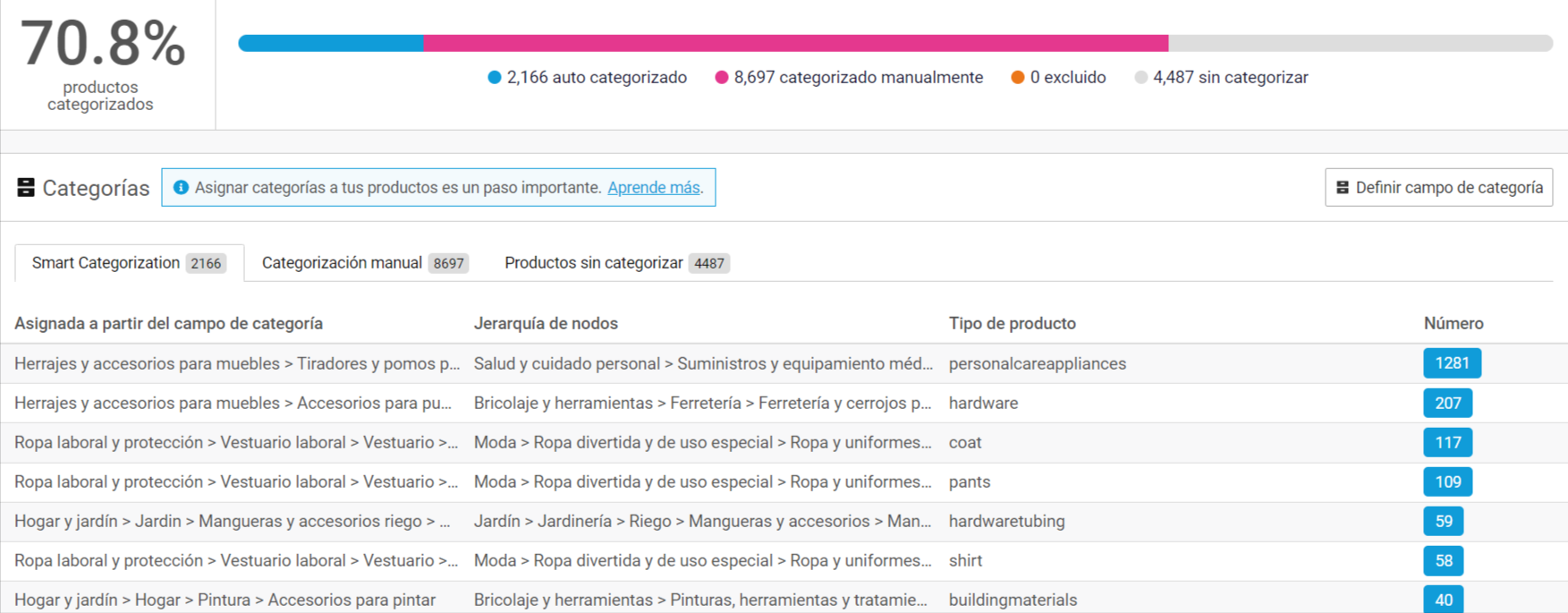Click the 2166 badge on Smart Categorization
1568x613 pixels.
tap(206, 263)
